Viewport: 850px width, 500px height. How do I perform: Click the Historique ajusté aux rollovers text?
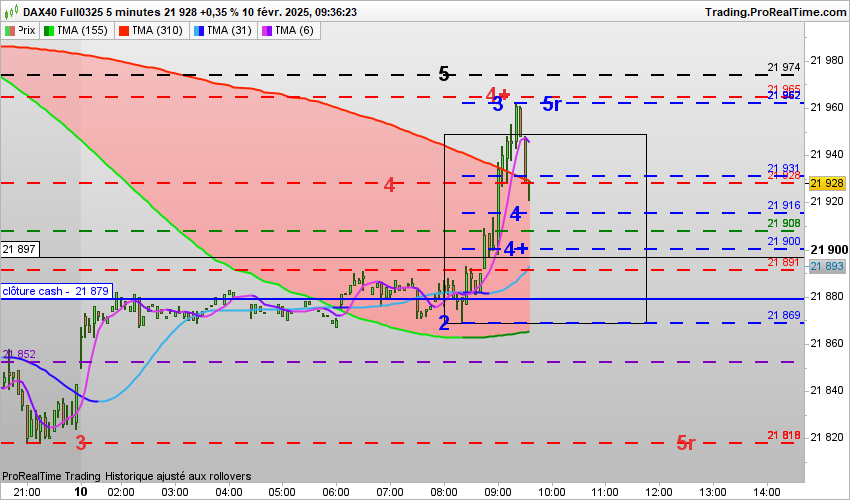pyautogui.click(x=178, y=476)
